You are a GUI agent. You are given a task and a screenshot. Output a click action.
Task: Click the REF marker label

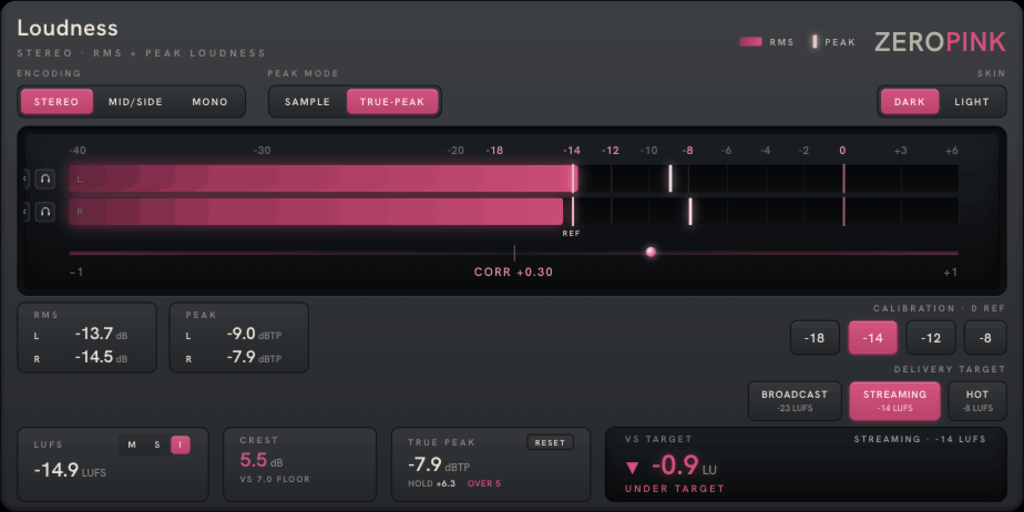(x=571, y=233)
